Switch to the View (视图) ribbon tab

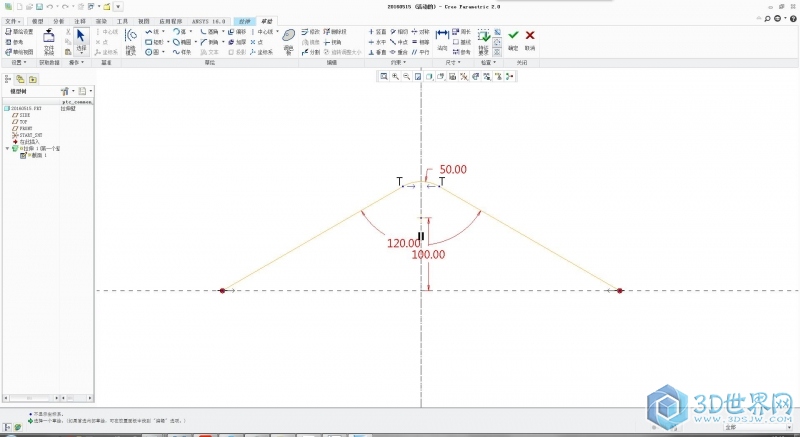tap(143, 21)
